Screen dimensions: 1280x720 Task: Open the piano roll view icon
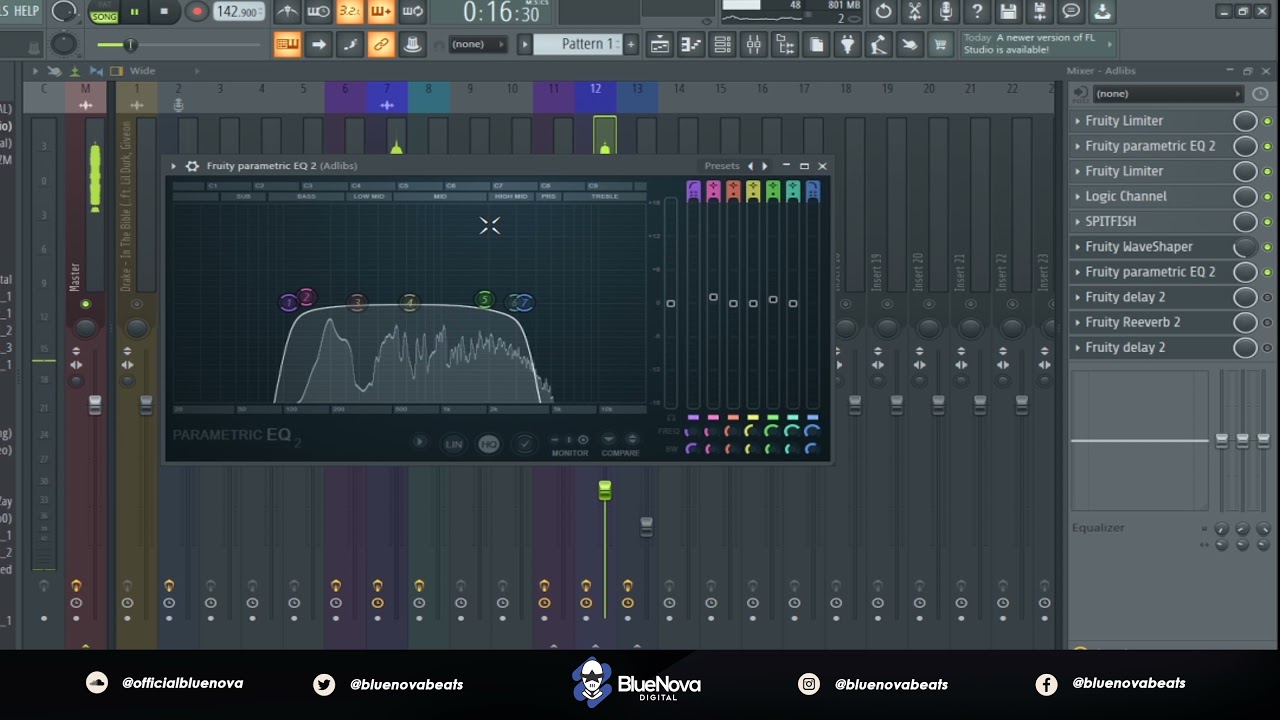[691, 44]
